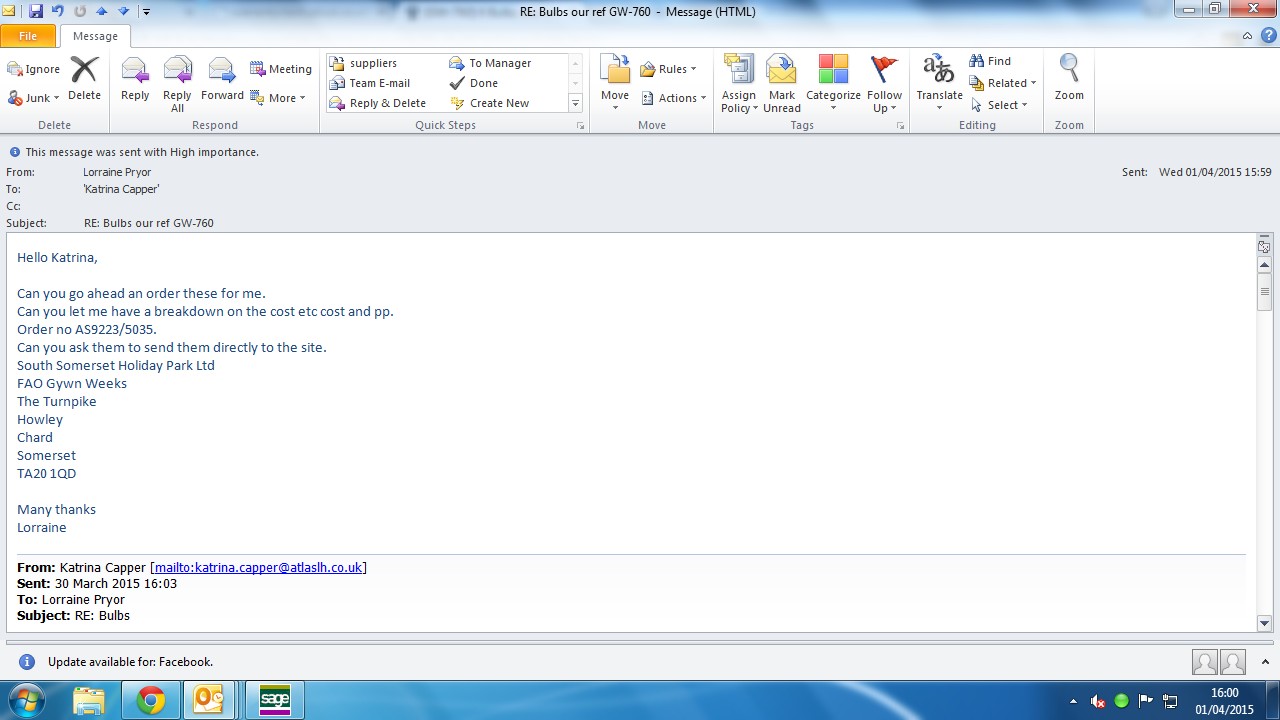Image resolution: width=1280 pixels, height=720 pixels.
Task: Minimize the ribbon with the caret icon
Action: pyautogui.click(x=1247, y=36)
